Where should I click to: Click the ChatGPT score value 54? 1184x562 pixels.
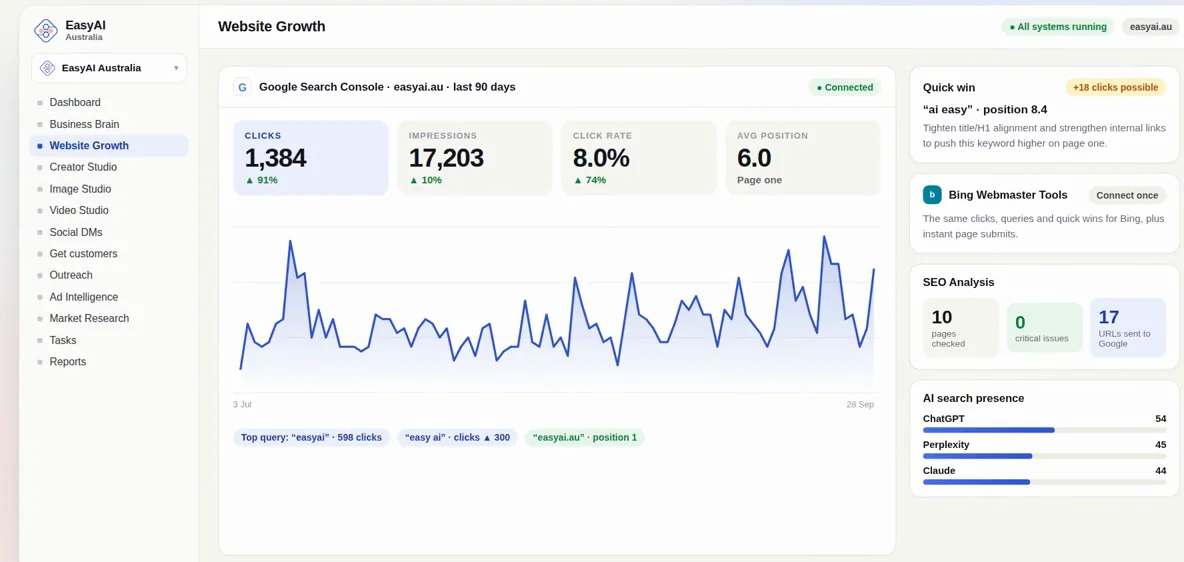click(x=1161, y=418)
